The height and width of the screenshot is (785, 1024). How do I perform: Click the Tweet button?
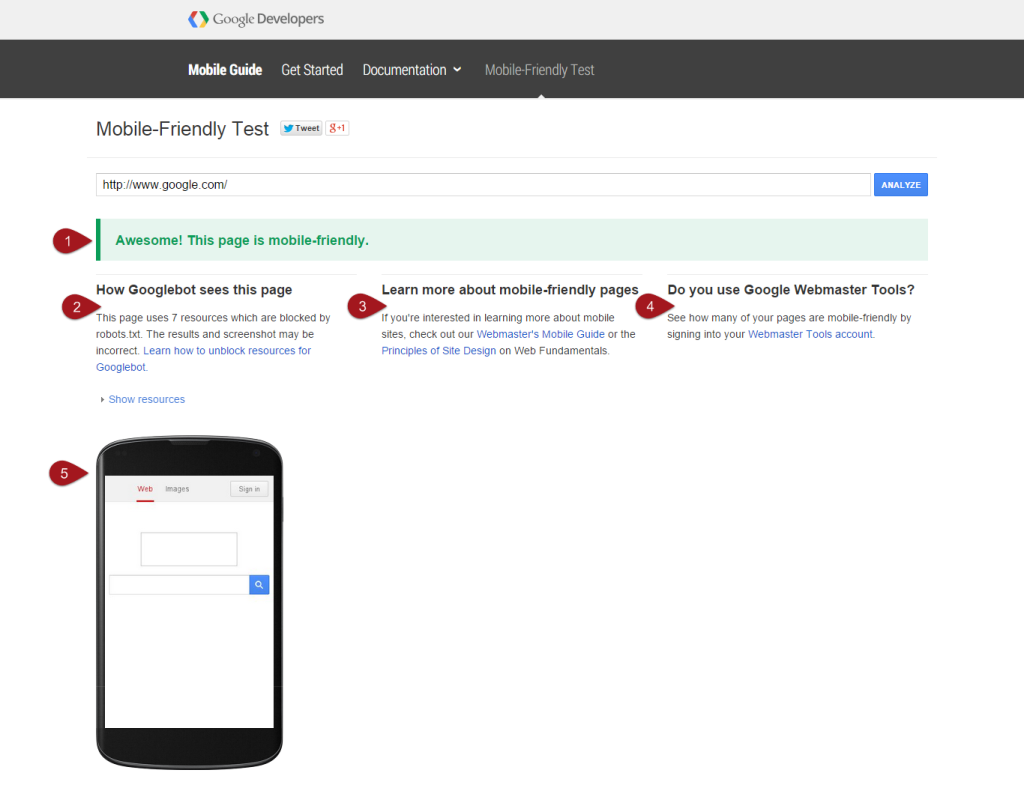pos(301,128)
